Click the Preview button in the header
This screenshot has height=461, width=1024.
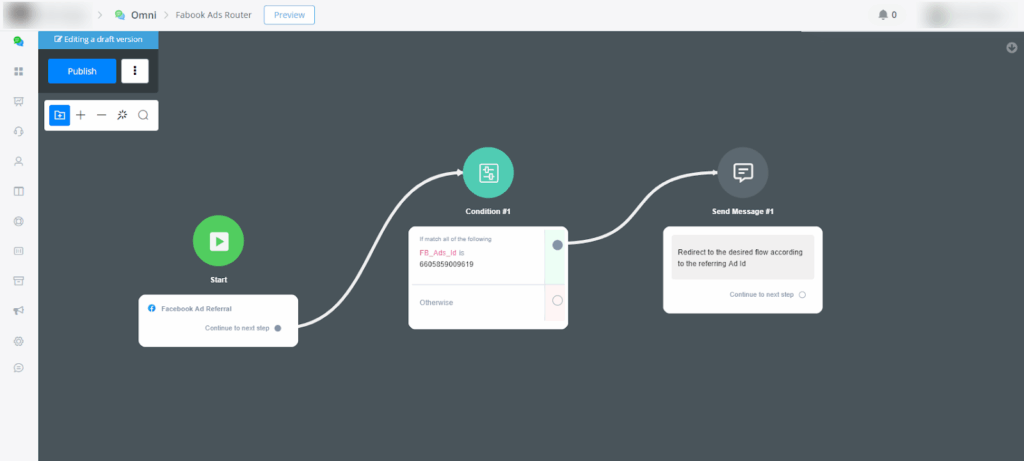pos(289,15)
